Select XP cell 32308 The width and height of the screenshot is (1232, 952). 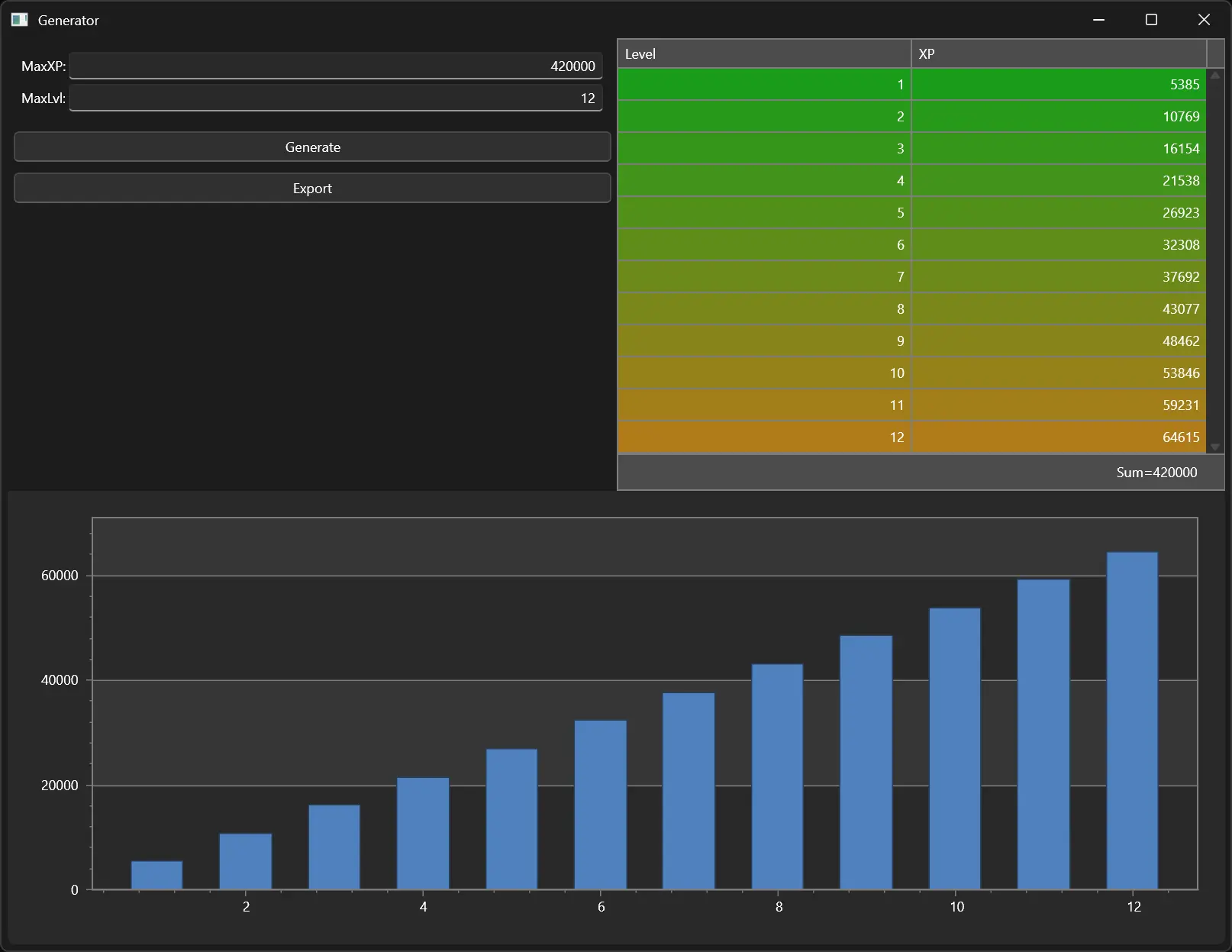pyautogui.click(x=1059, y=245)
